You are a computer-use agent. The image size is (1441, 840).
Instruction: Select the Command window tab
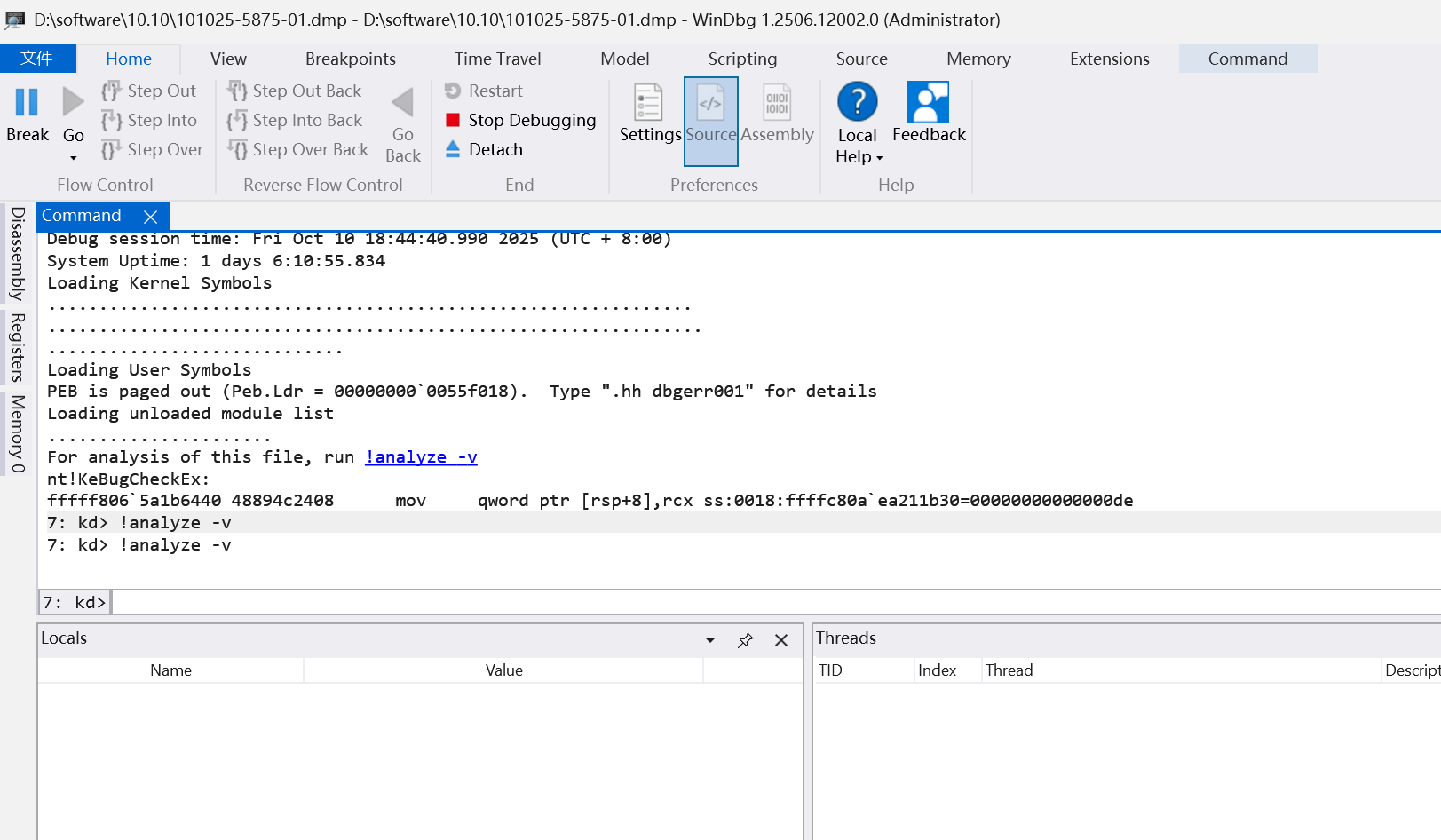(x=82, y=216)
